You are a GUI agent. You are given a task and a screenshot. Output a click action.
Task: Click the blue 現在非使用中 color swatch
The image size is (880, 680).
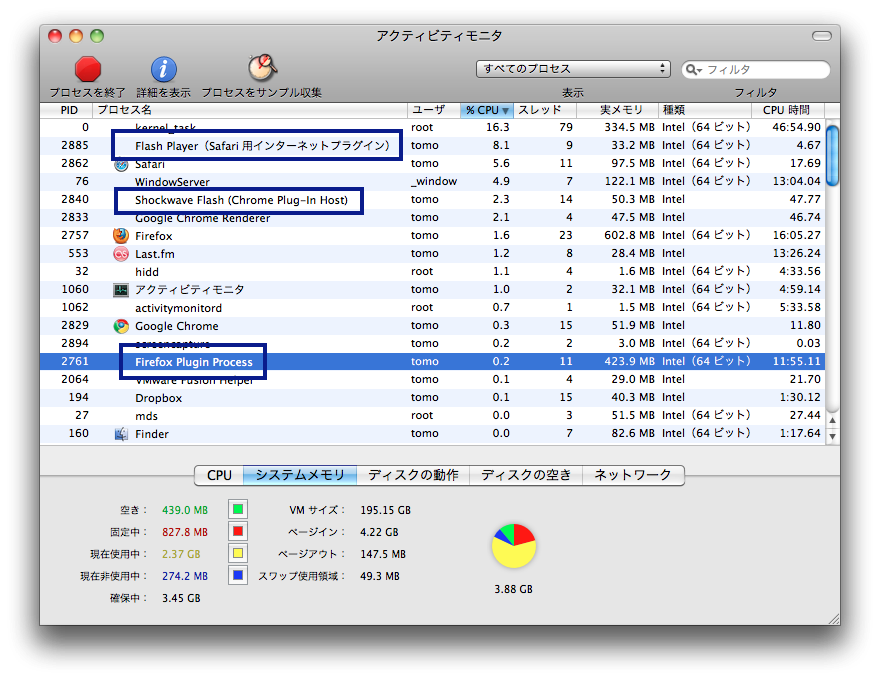[238, 575]
